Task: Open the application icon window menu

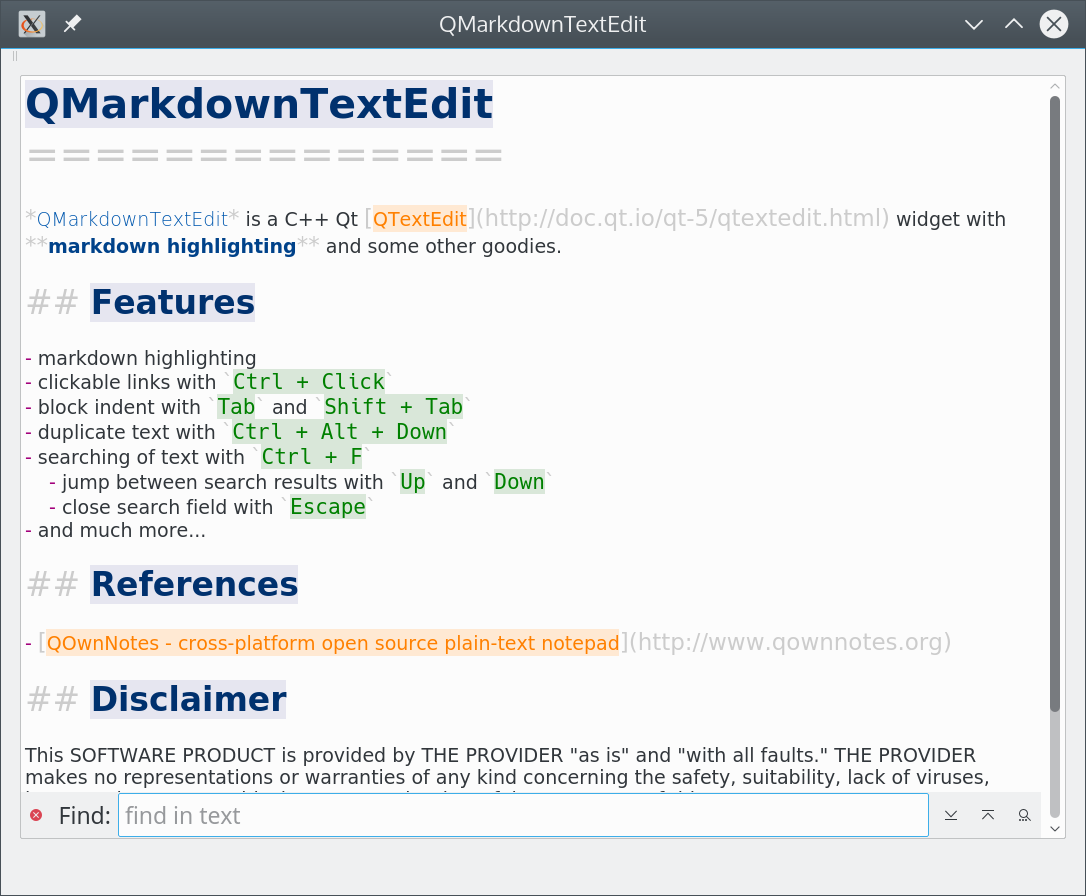Action: pos(32,24)
